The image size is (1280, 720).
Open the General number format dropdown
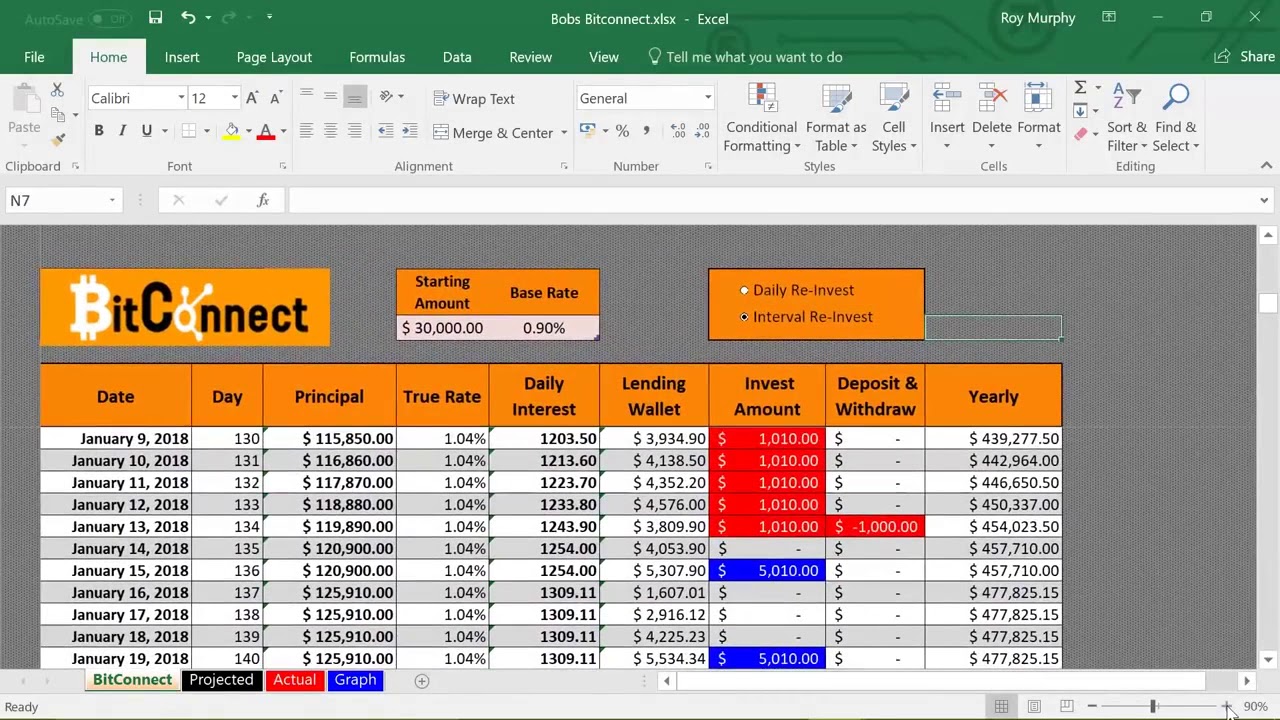707,98
